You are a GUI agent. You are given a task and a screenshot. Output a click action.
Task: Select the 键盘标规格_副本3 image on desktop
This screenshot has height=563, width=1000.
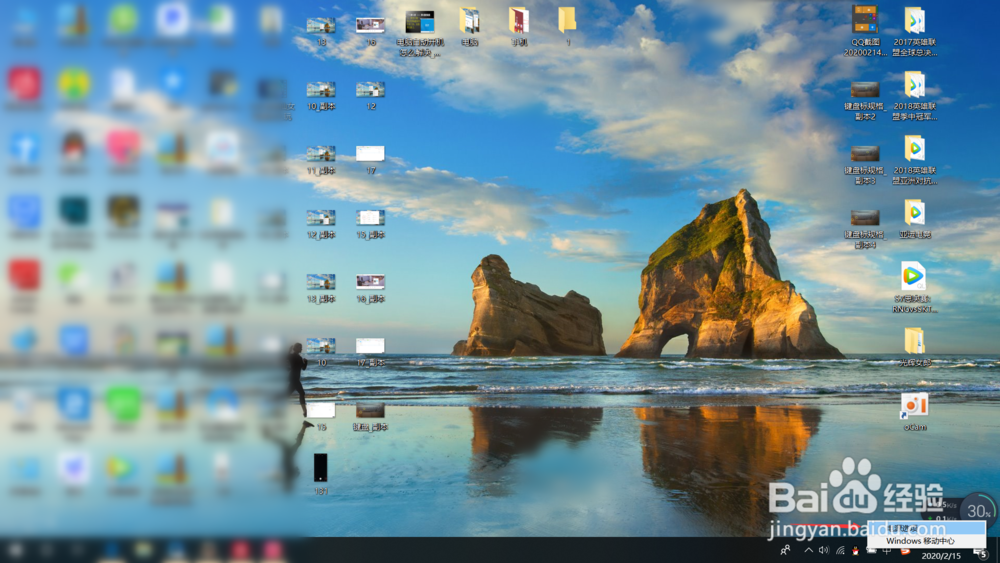click(x=865, y=165)
